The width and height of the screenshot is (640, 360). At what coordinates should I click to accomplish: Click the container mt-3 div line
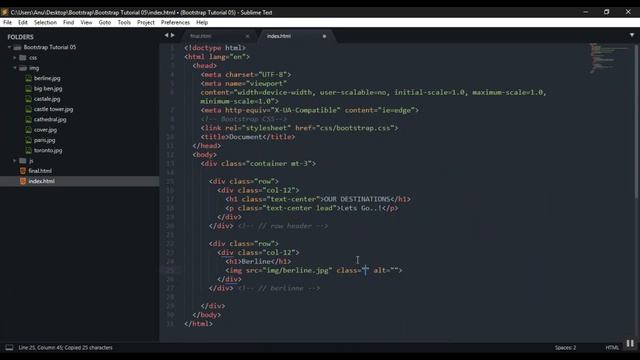[258, 164]
